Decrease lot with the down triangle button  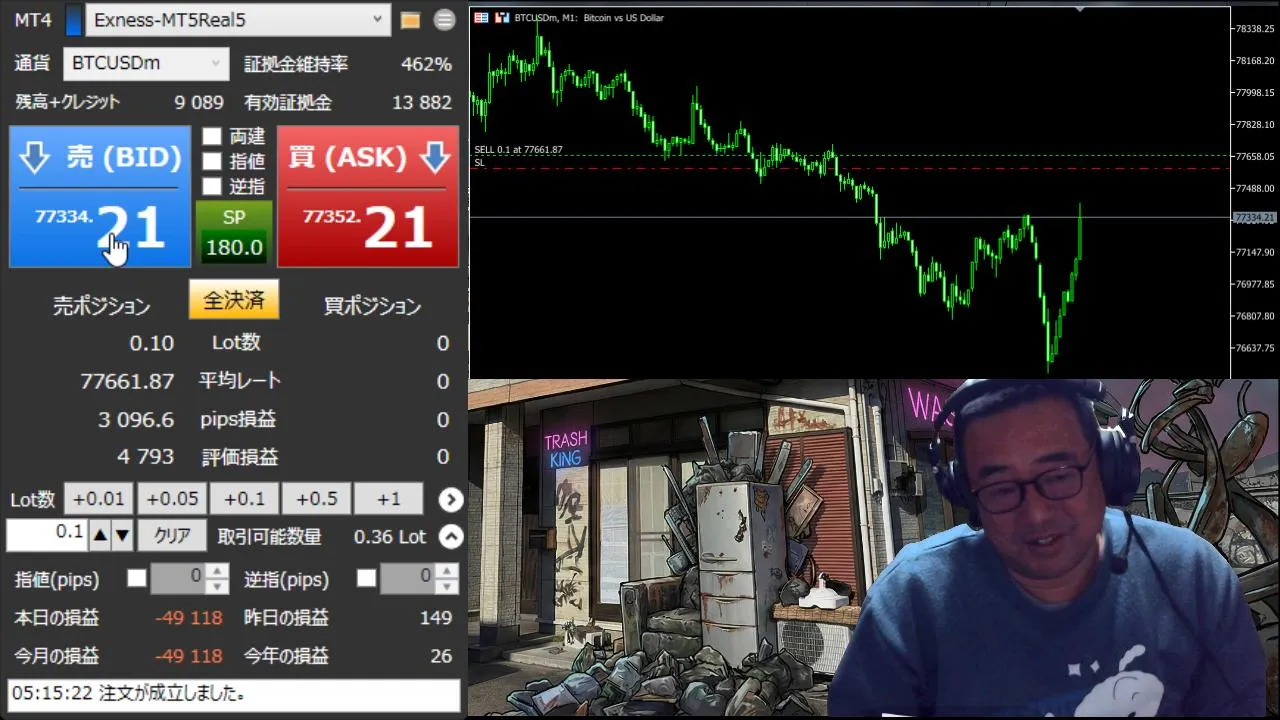[x=122, y=536]
